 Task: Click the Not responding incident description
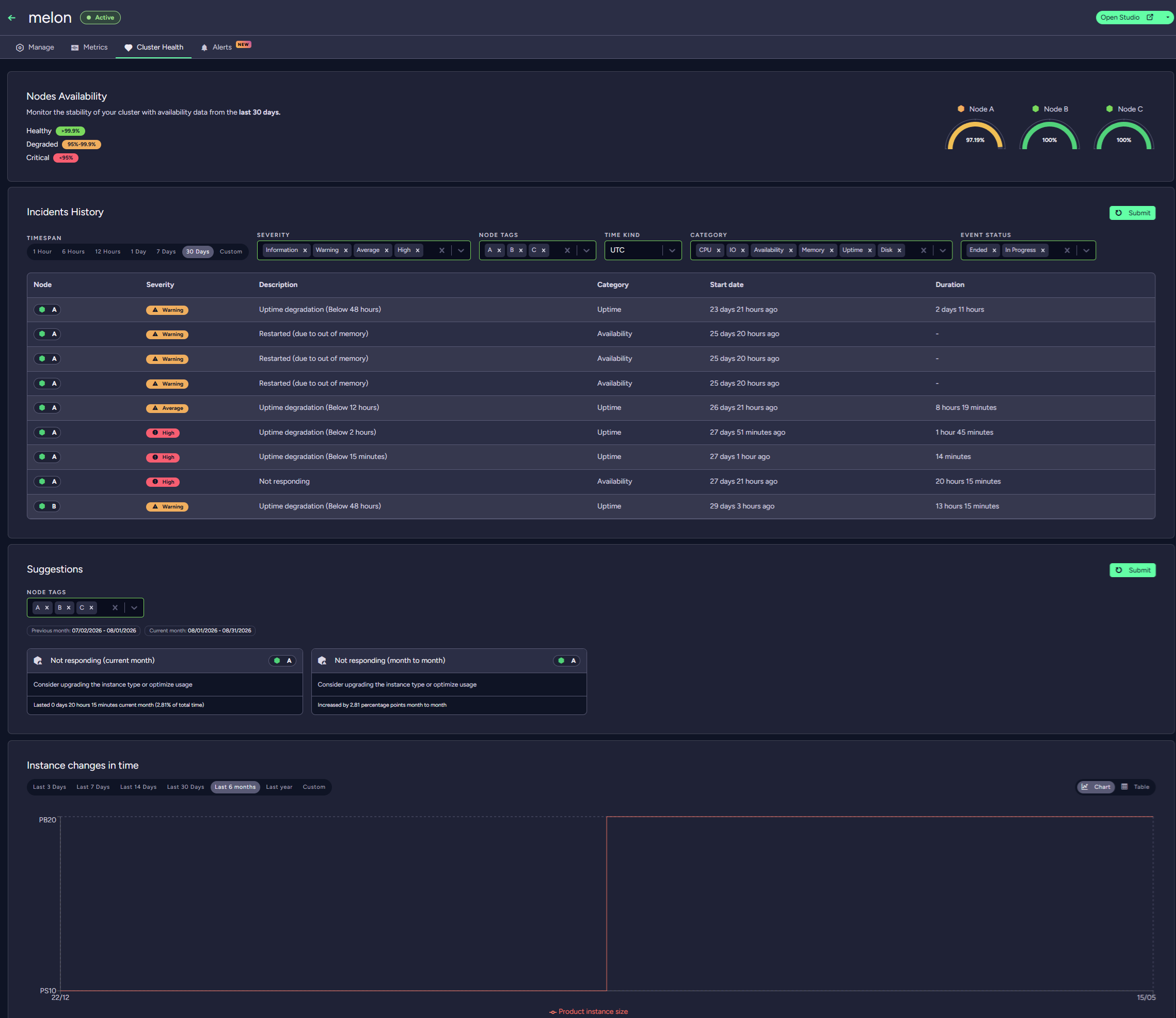(284, 482)
